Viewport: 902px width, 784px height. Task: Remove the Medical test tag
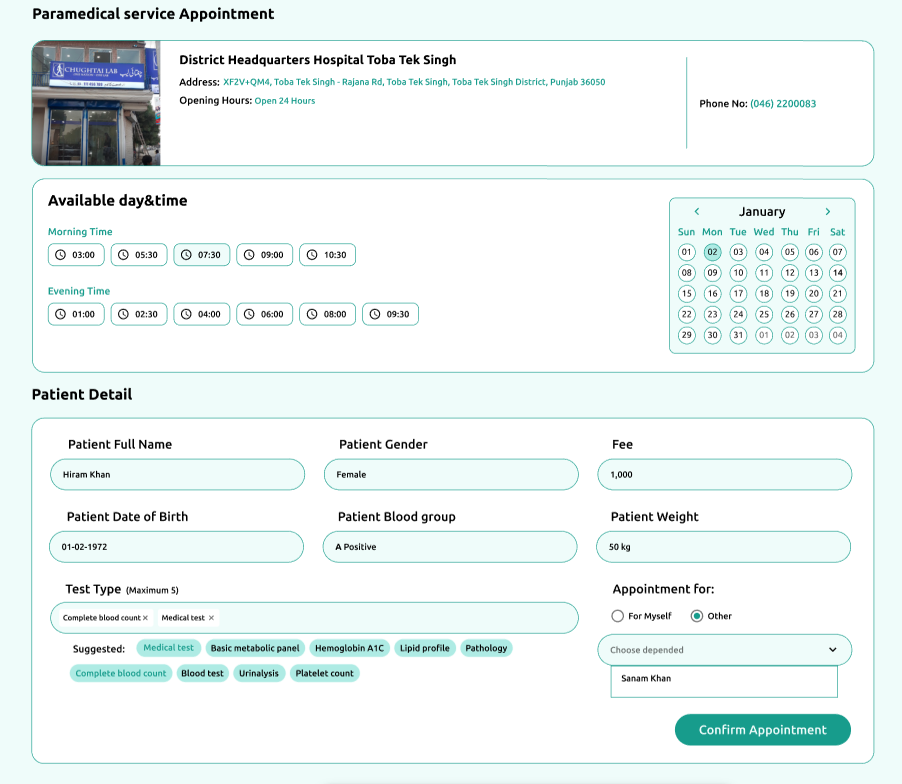(211, 618)
